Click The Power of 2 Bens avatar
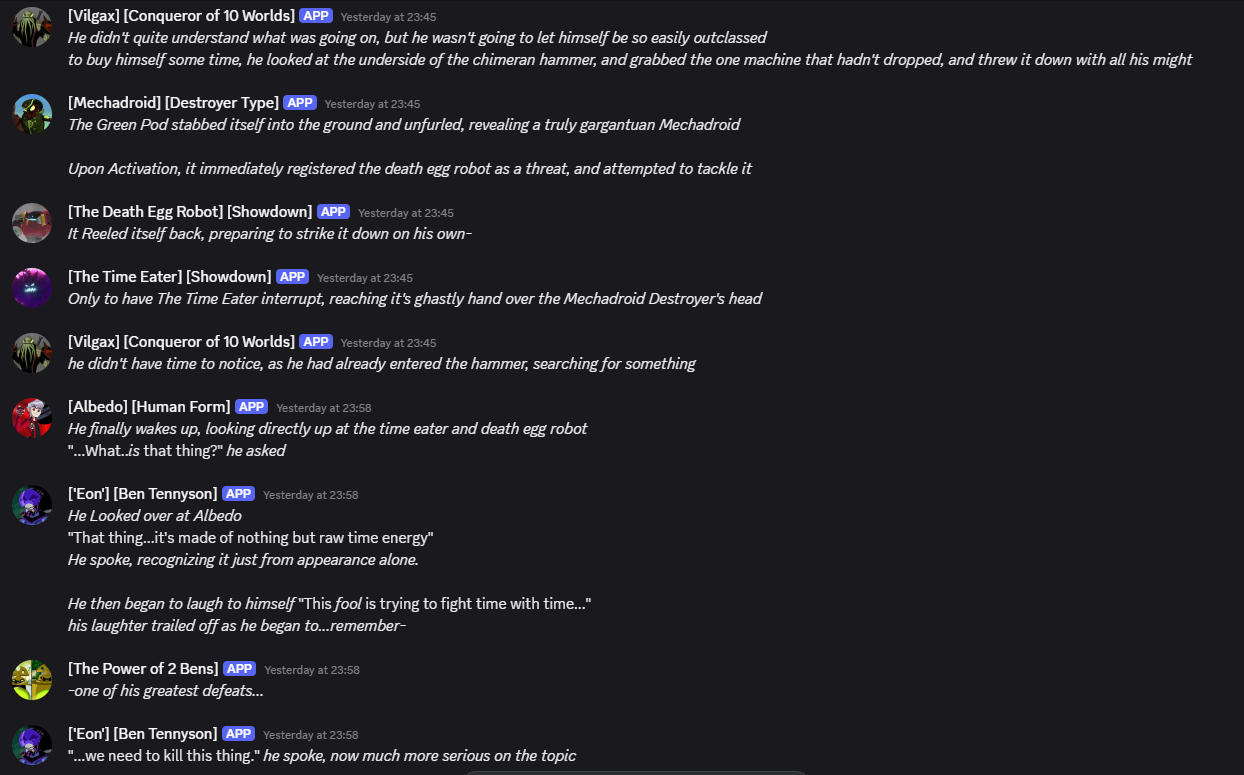 coord(32,680)
